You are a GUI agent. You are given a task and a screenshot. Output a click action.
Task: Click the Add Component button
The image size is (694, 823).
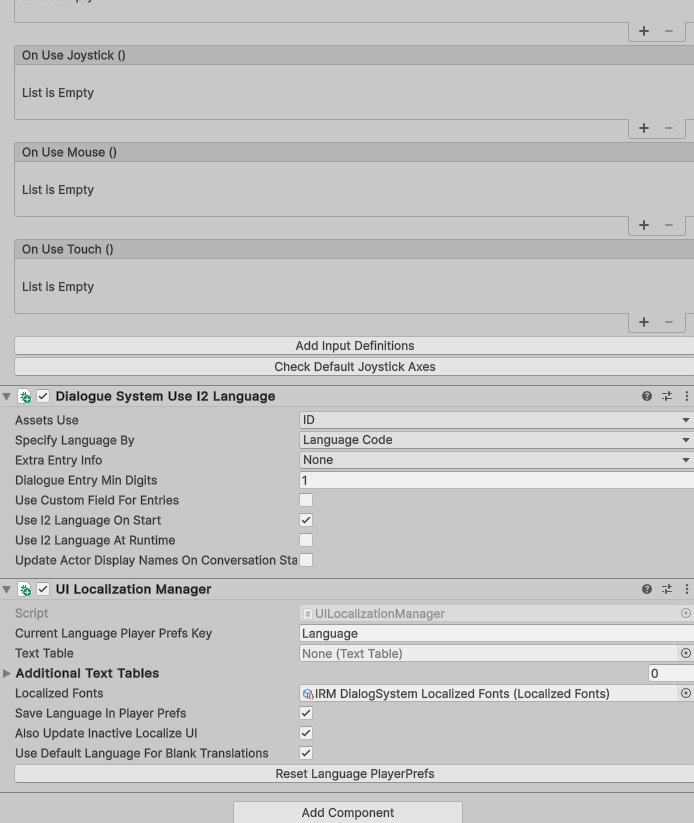[x=348, y=813]
